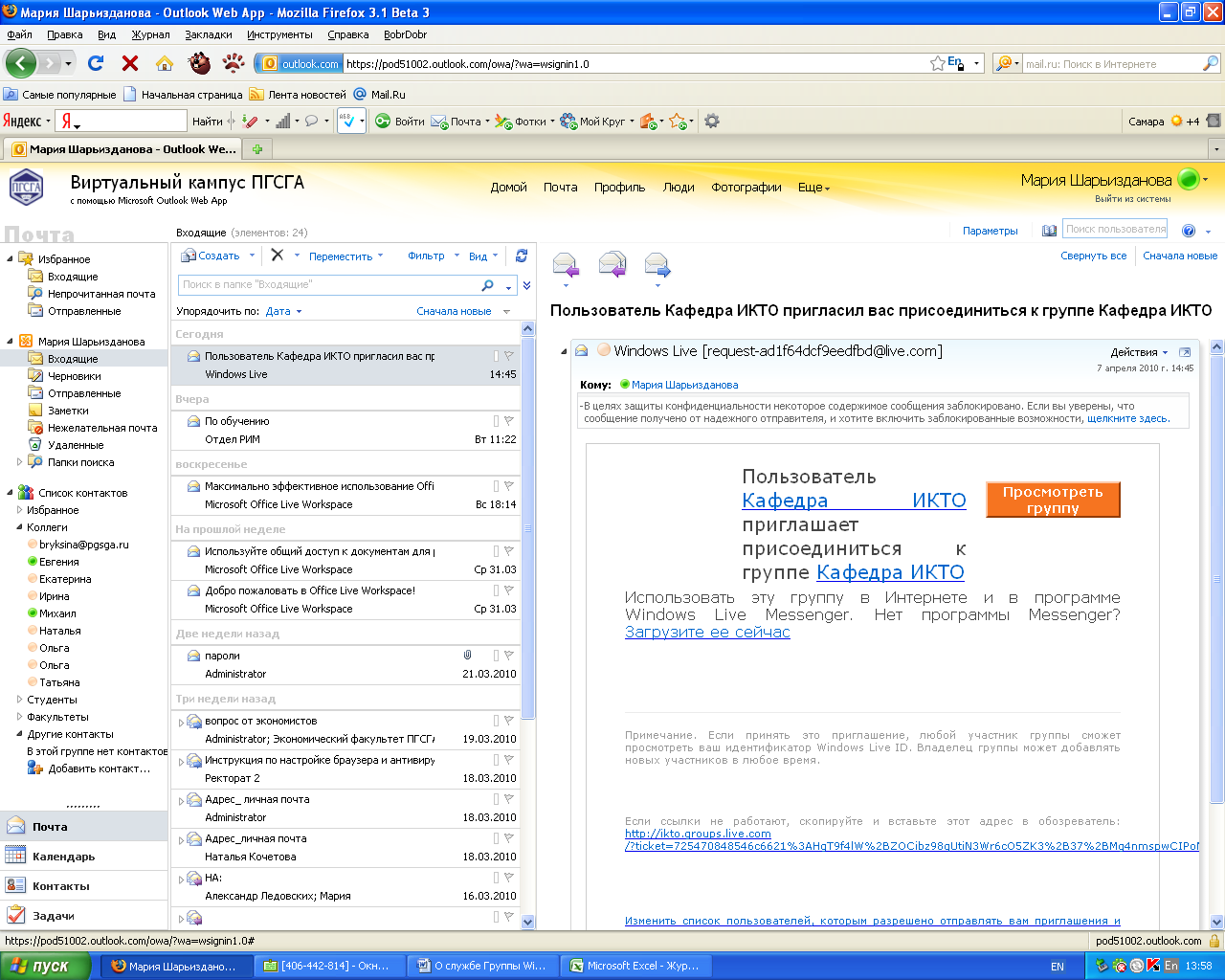Click the orange Просмотреть группу button
This screenshot has height=980, width=1225.
click(1053, 500)
